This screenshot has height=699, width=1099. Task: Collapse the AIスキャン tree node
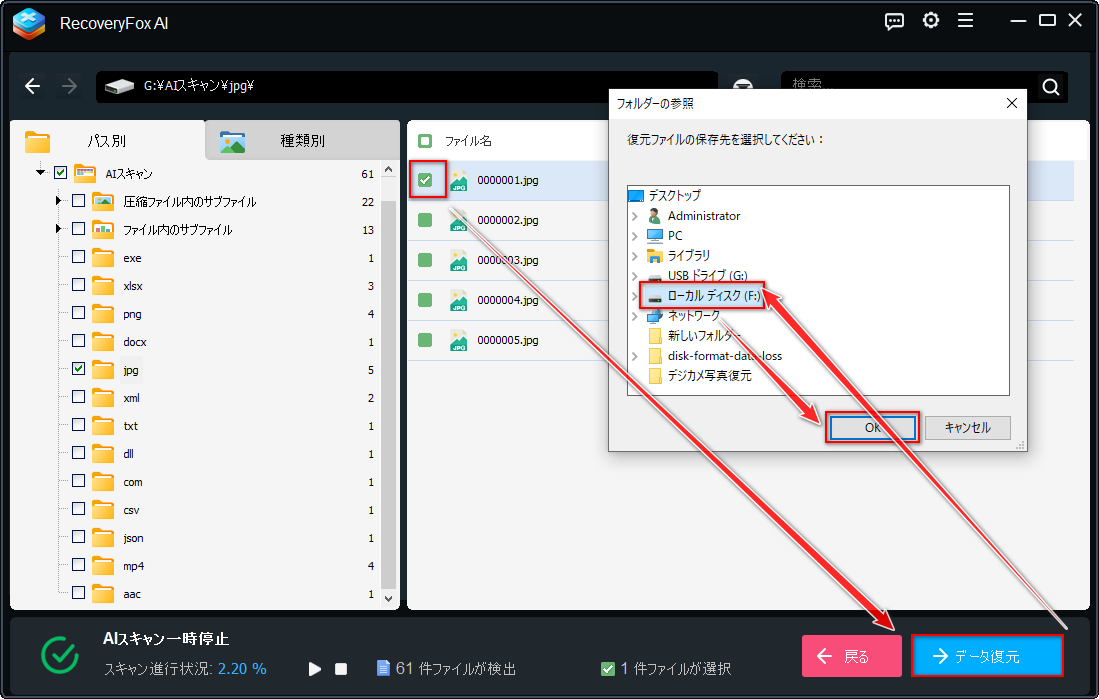41,173
